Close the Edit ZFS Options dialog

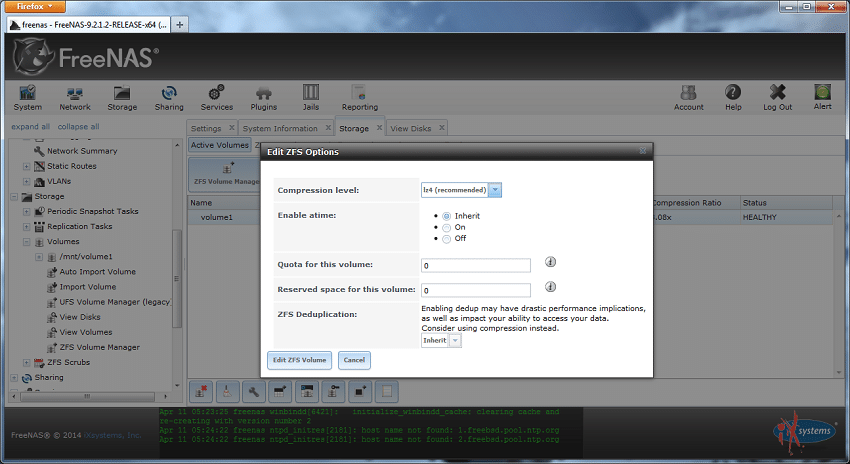(642, 151)
